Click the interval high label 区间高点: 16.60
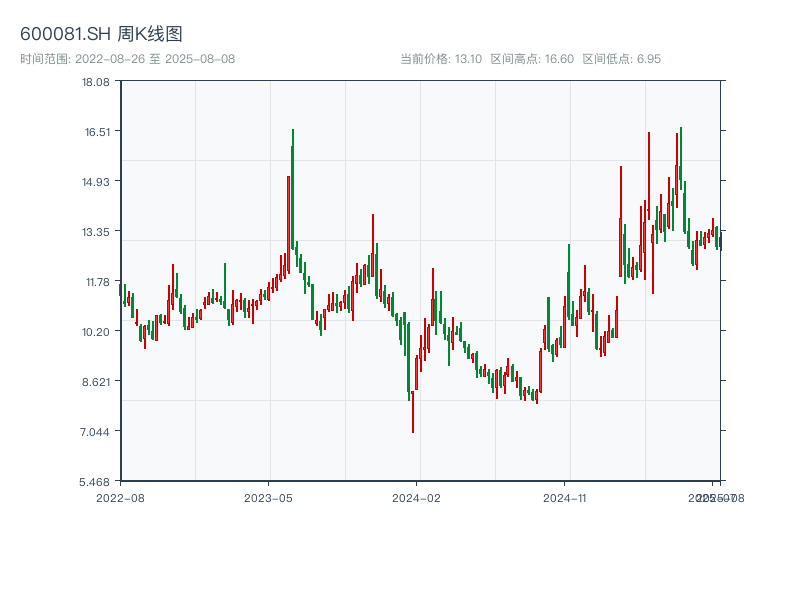The image size is (800, 600). tap(532, 59)
